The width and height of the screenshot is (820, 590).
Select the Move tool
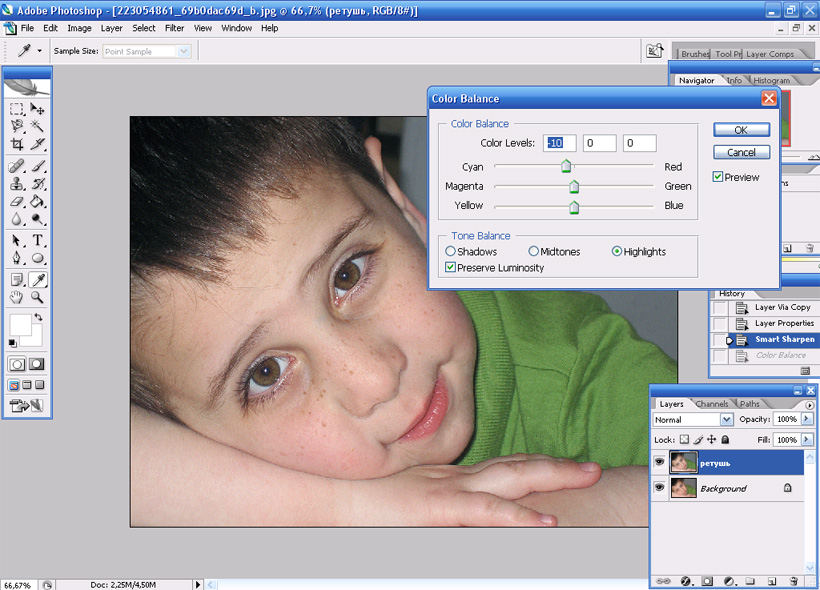click(37, 109)
